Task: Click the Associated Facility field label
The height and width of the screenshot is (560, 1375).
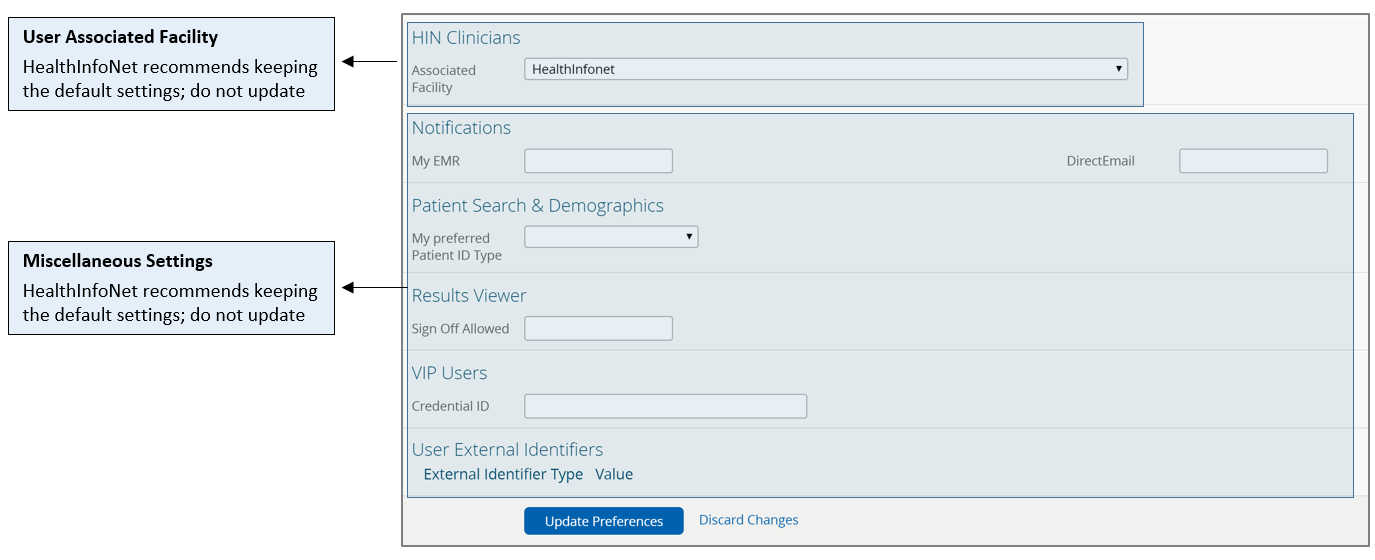Action: pyautogui.click(x=444, y=79)
